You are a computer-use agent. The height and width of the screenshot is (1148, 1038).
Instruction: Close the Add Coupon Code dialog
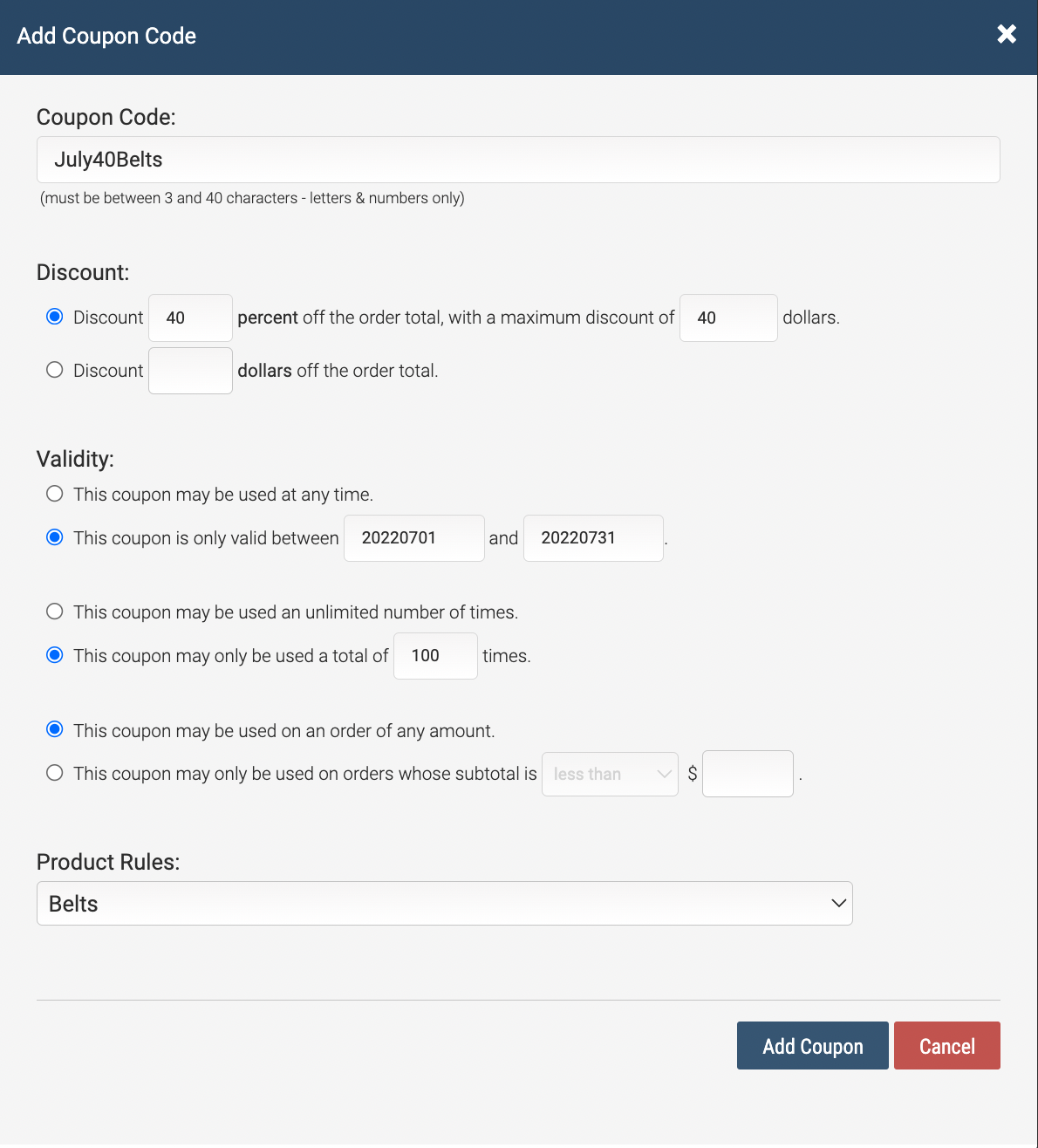tap(1007, 34)
